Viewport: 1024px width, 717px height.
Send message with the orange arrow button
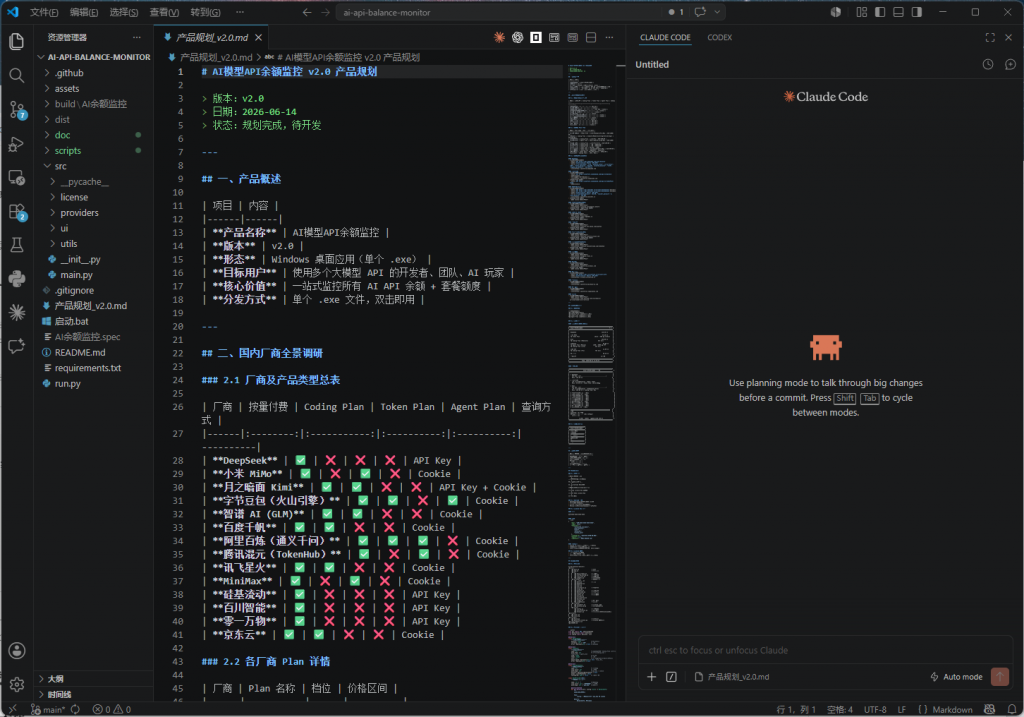click(x=999, y=677)
